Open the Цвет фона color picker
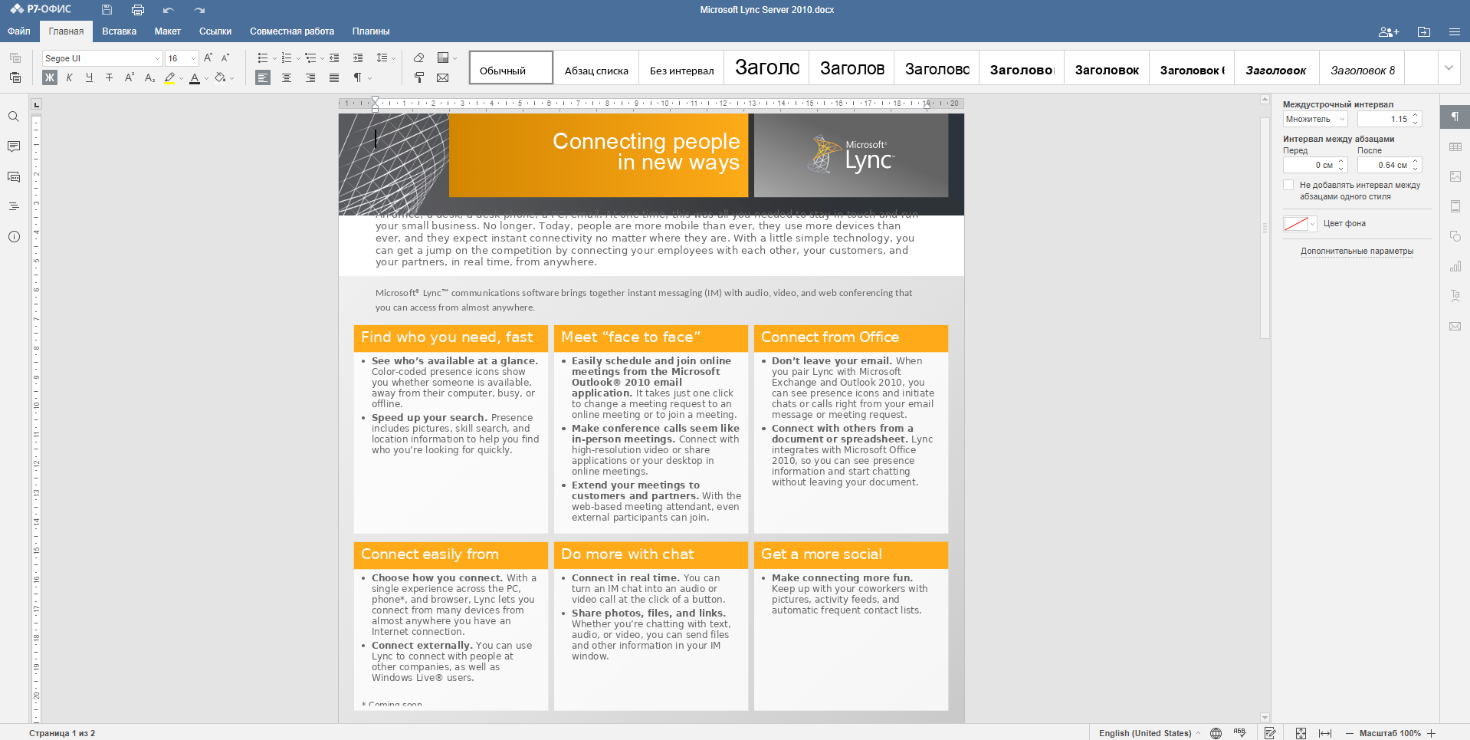 (x=1301, y=224)
